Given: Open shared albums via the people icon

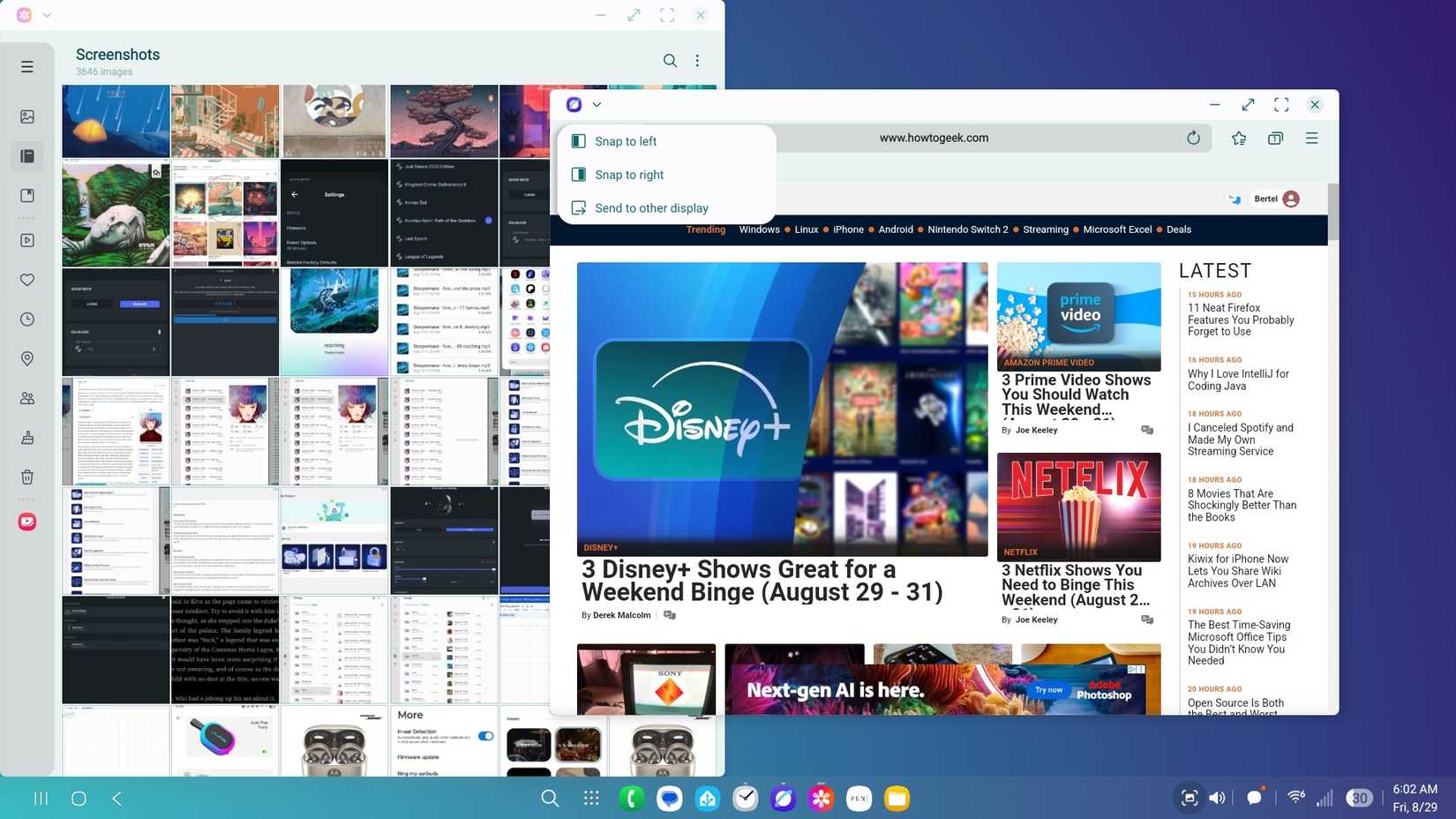Looking at the screenshot, I should pos(27,398).
